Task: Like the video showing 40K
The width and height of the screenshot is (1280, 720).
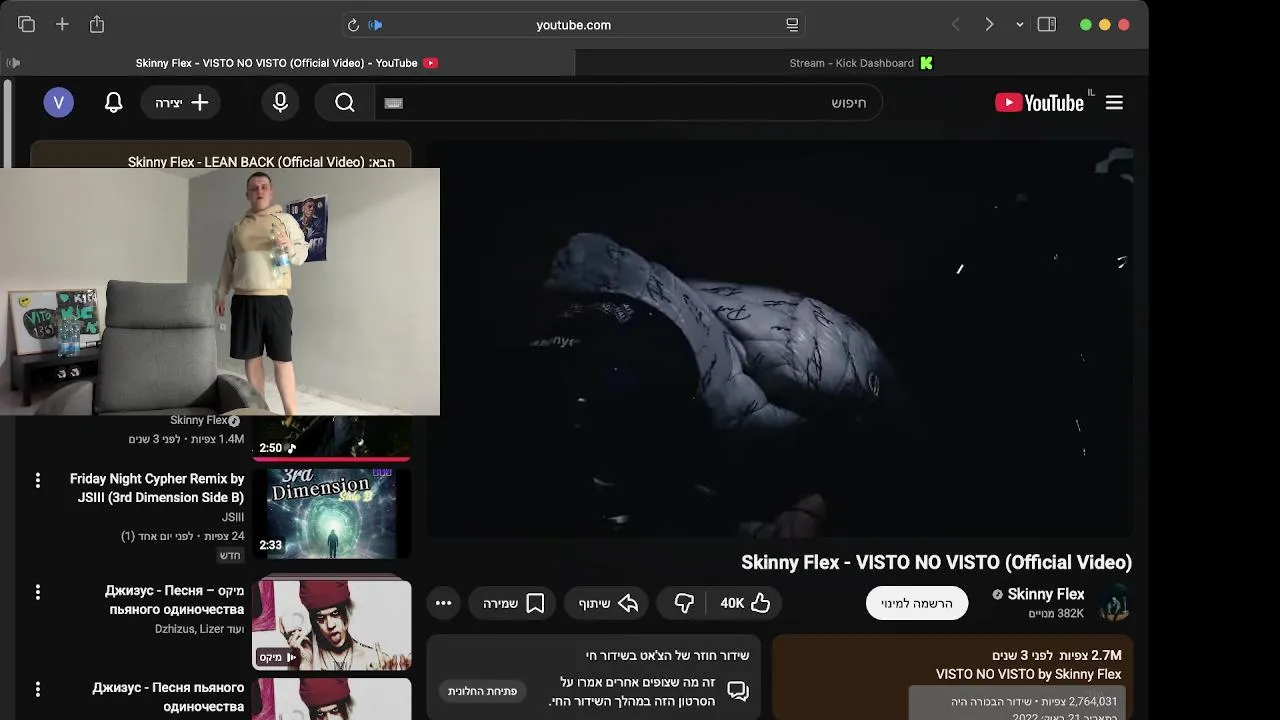Action: (x=745, y=603)
